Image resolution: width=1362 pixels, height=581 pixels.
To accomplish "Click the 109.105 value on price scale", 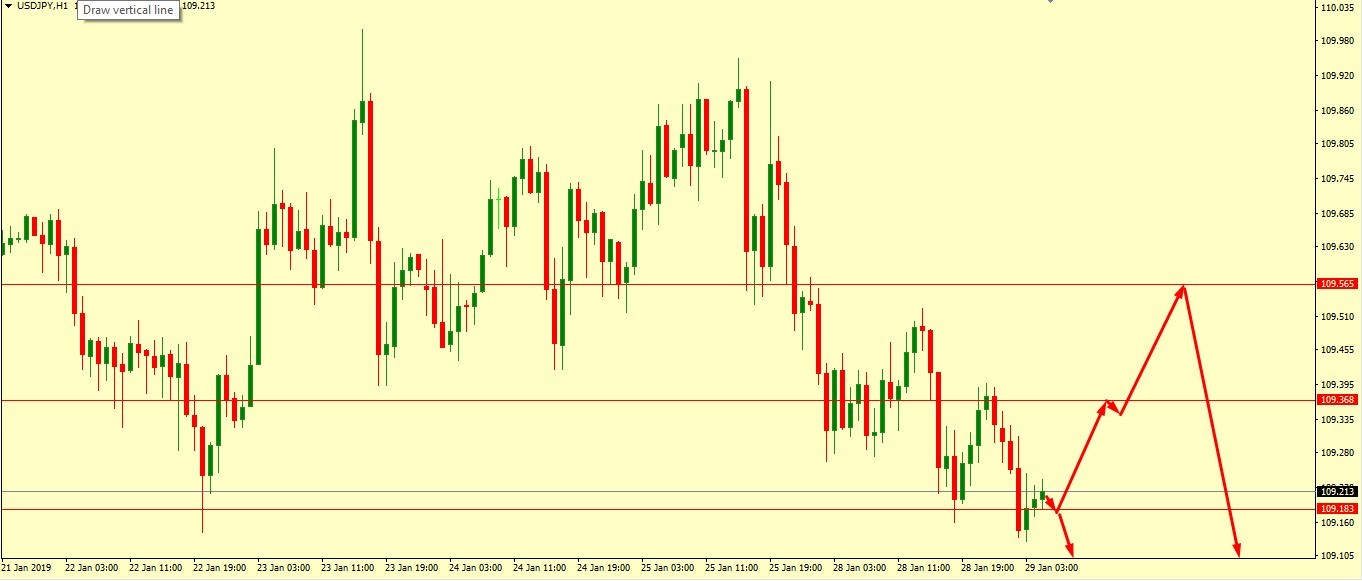I will tap(1337, 556).
